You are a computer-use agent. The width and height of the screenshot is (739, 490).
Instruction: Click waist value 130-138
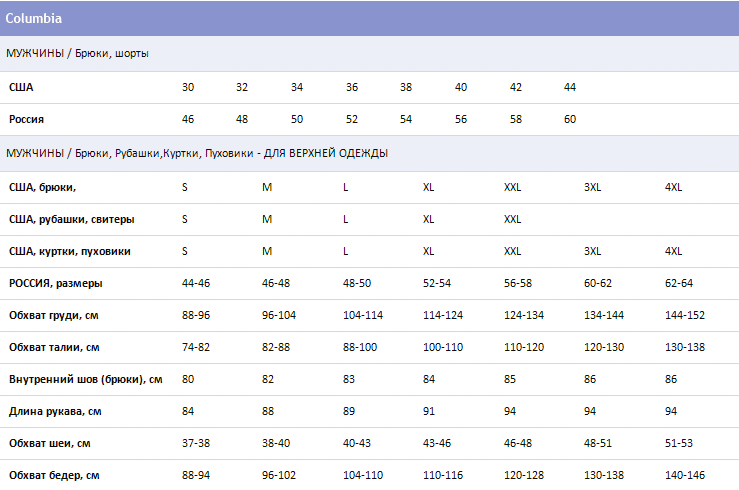coord(685,348)
